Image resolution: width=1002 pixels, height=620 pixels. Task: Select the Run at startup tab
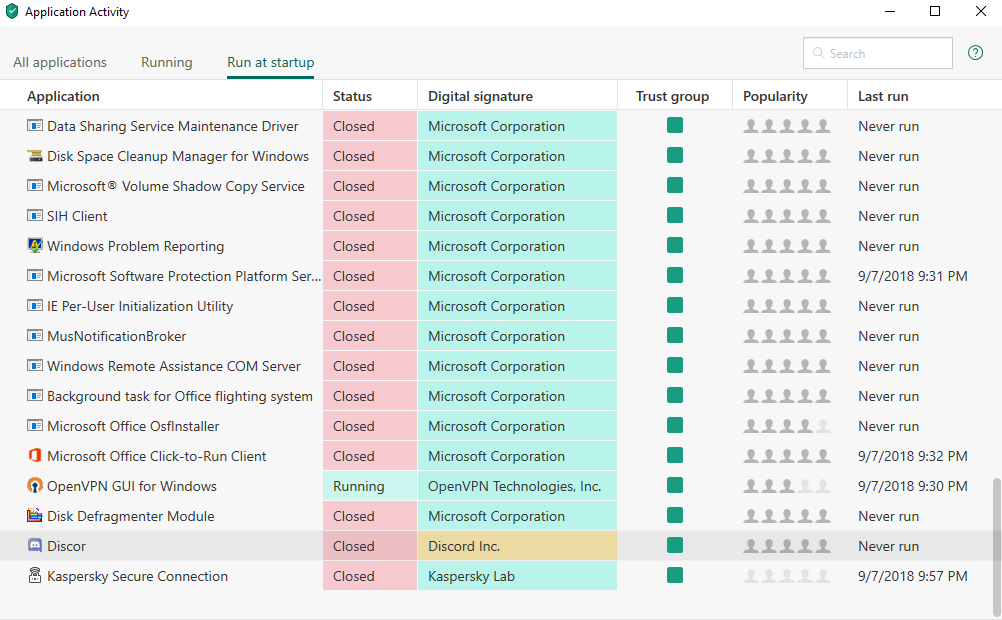tap(270, 62)
